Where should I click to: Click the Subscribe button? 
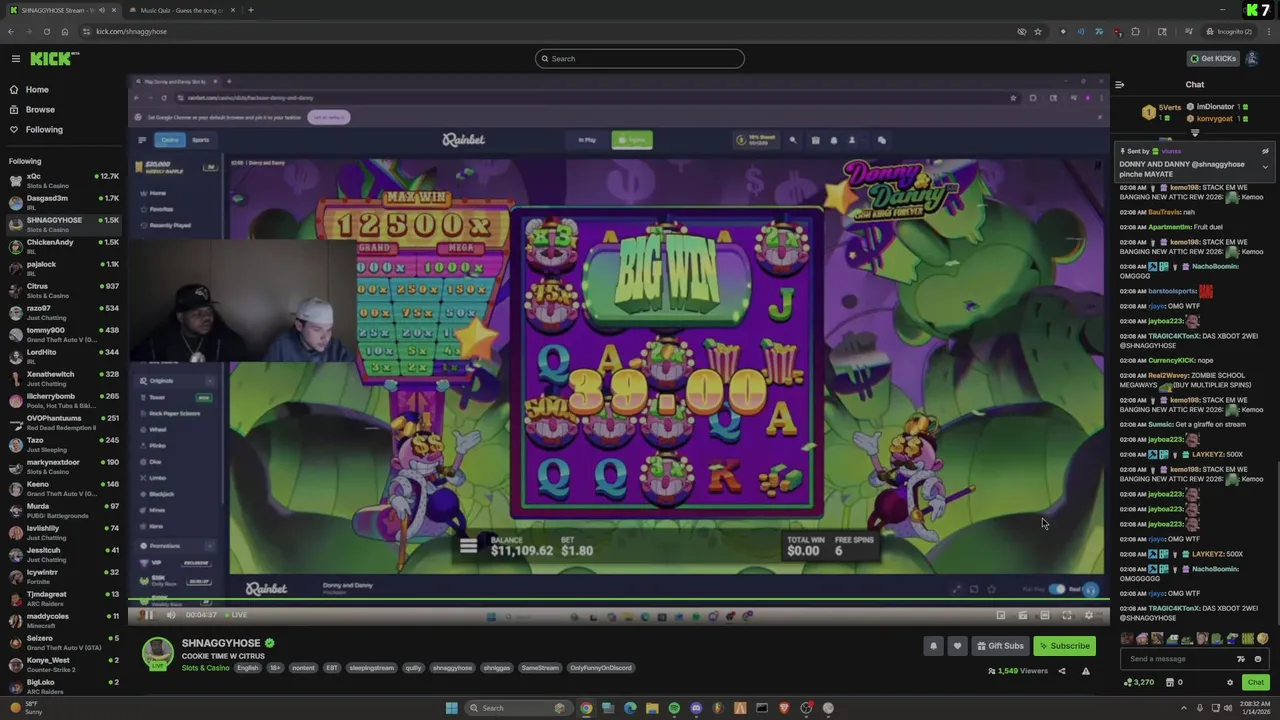1064,646
